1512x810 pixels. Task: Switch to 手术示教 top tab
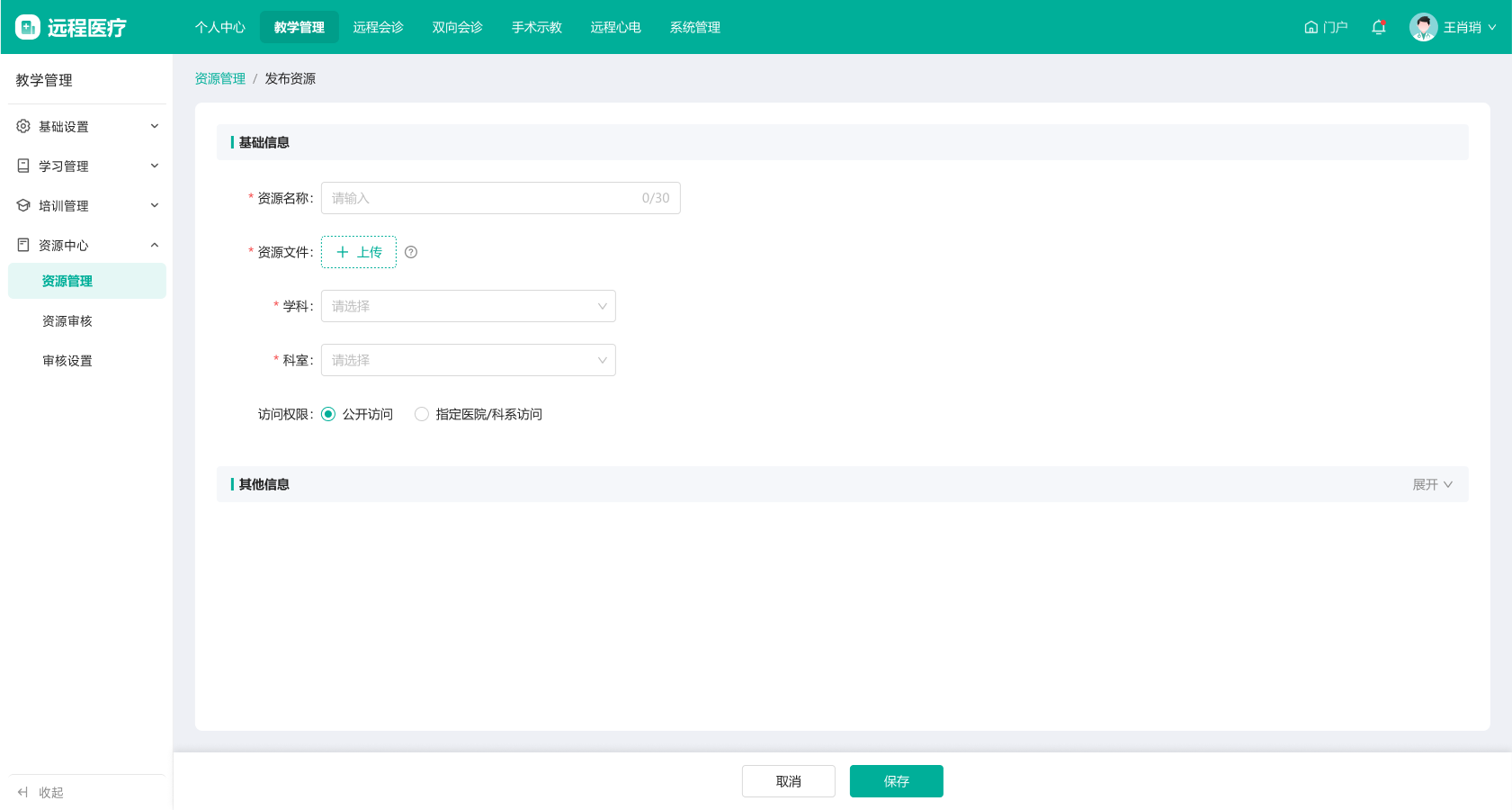click(x=536, y=27)
